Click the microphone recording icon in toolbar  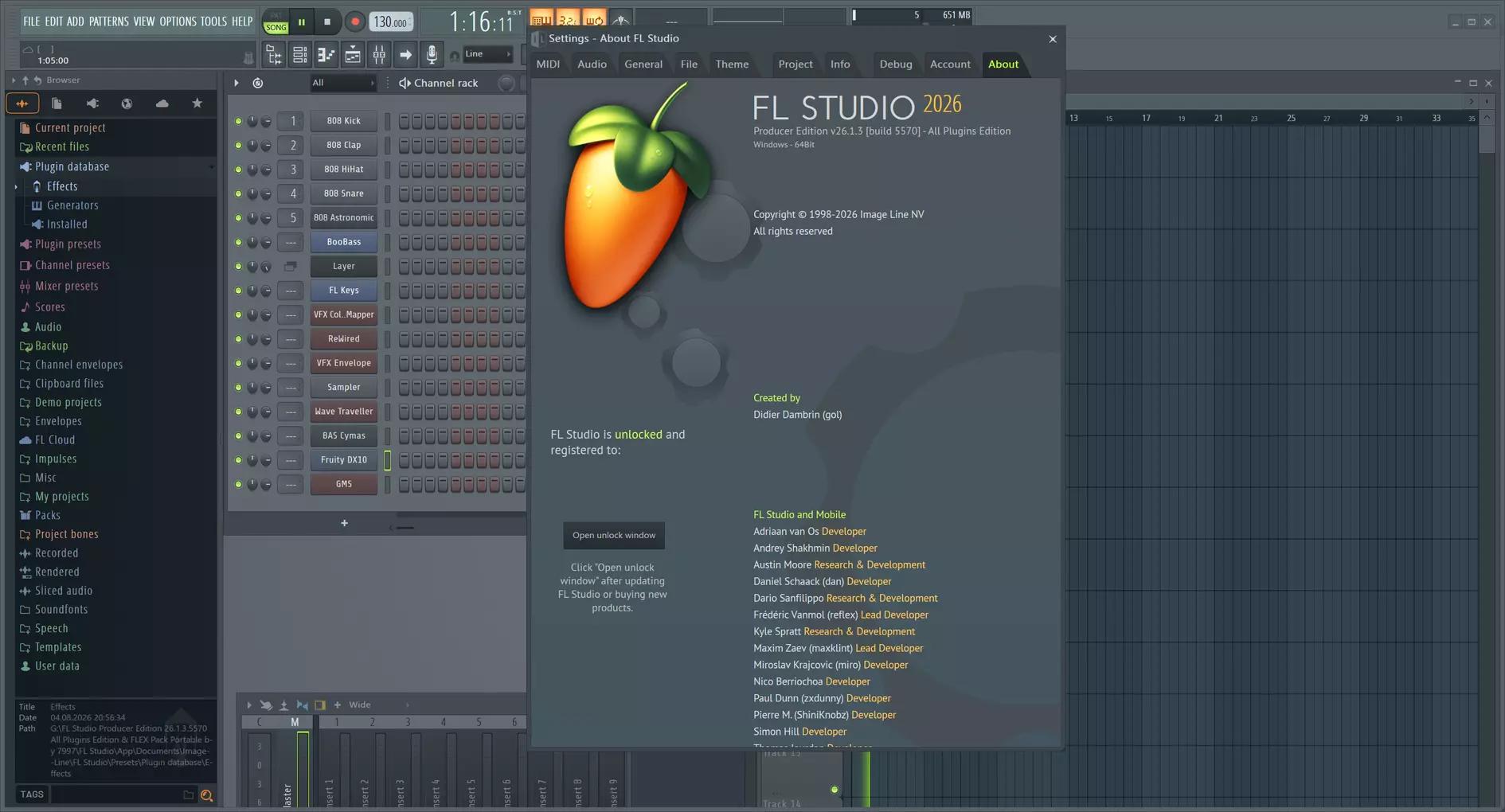[x=432, y=55]
